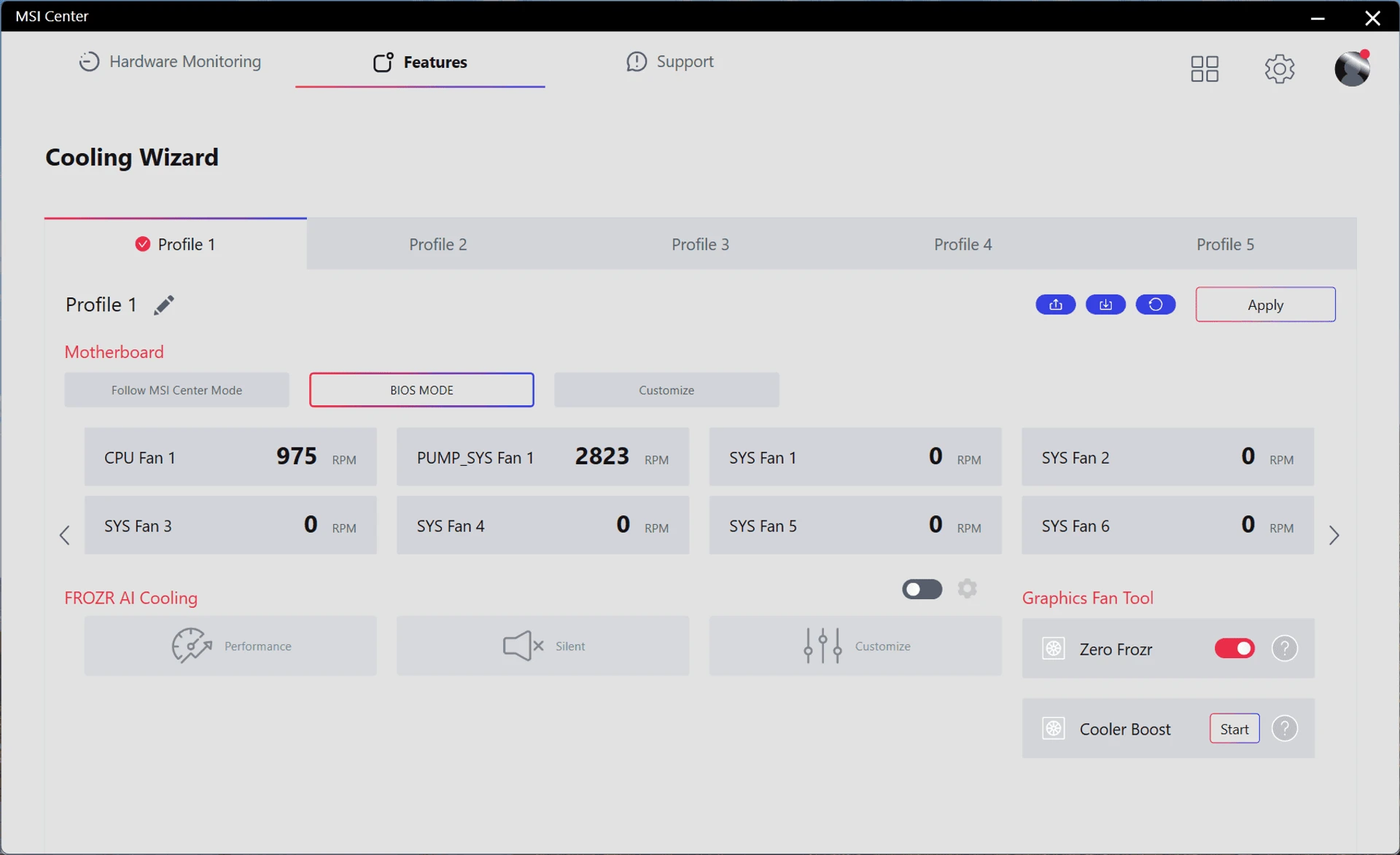
Task: Click the Zero Frozr help question mark
Action: pyautogui.click(x=1285, y=648)
